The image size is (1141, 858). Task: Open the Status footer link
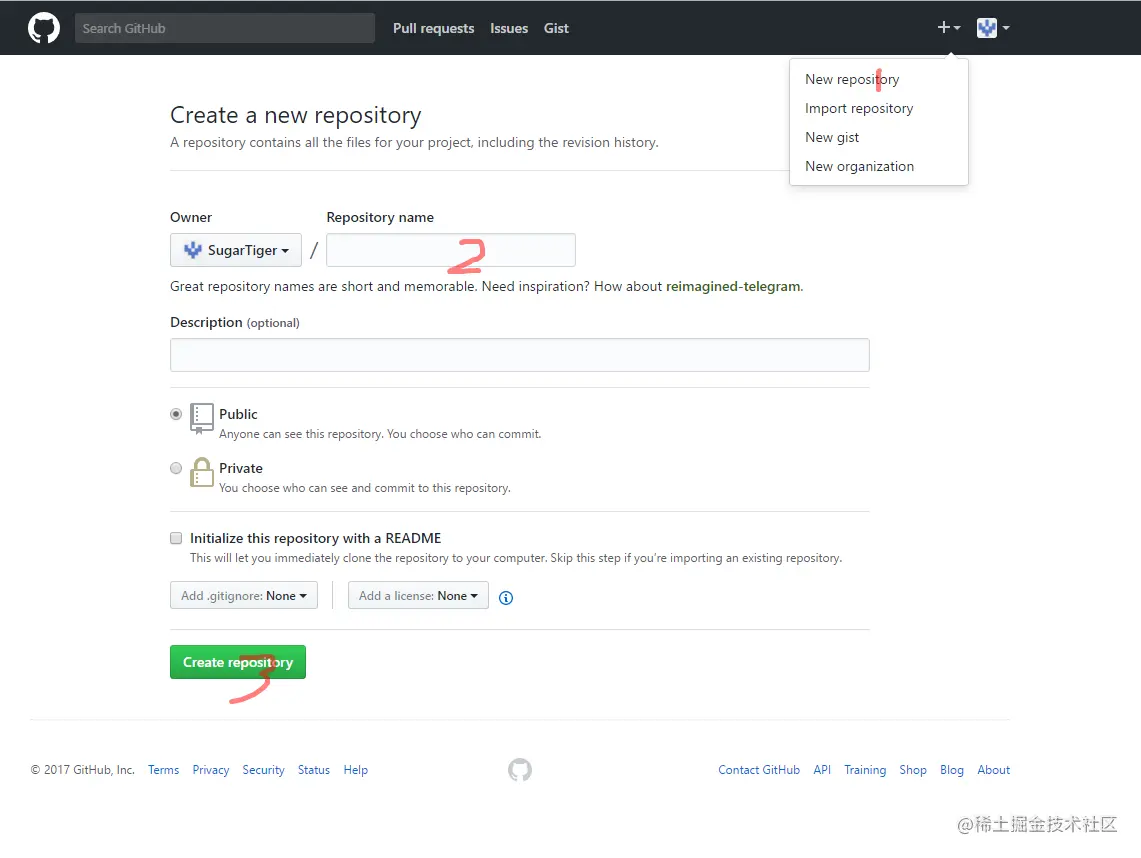coord(314,770)
